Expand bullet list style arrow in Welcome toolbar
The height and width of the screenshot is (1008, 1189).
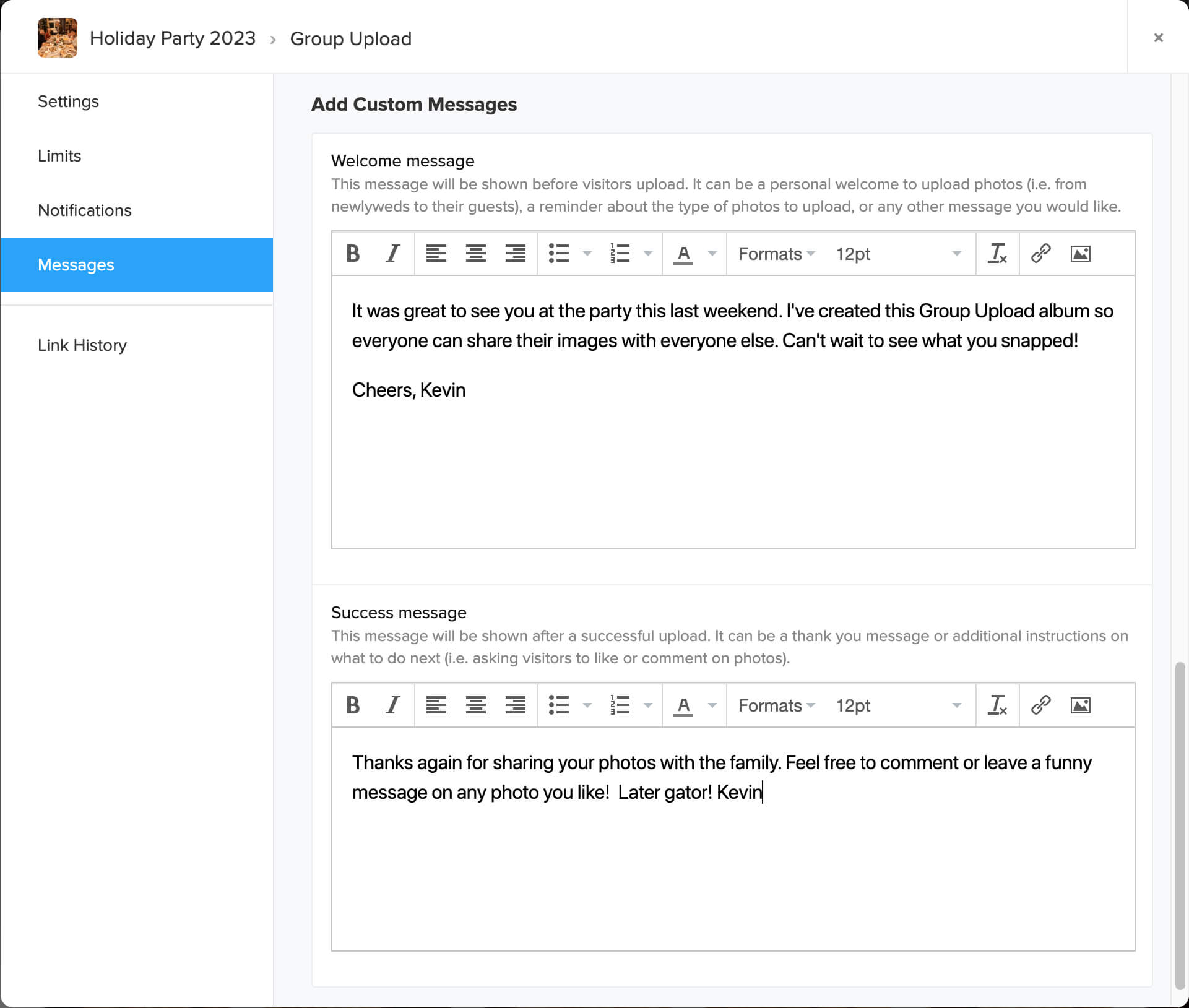click(587, 254)
